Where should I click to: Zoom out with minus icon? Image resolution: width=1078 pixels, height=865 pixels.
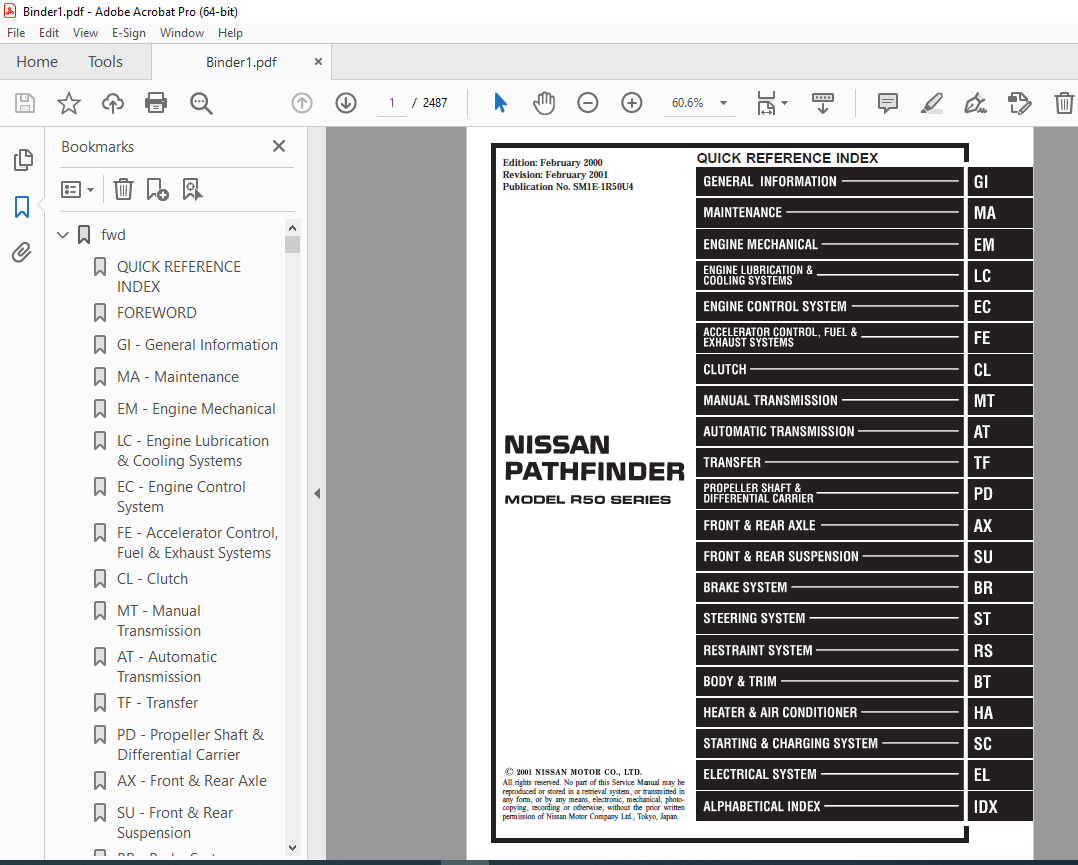pyautogui.click(x=587, y=103)
